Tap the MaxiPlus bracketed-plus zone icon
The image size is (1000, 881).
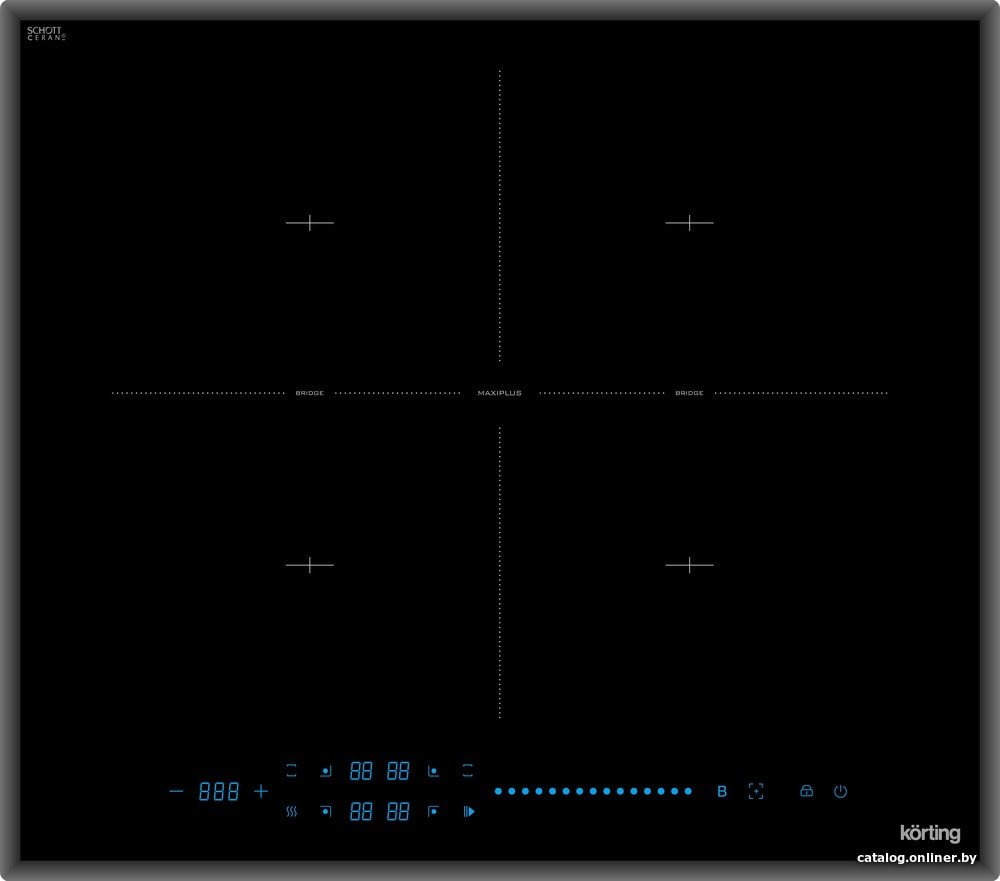[756, 791]
